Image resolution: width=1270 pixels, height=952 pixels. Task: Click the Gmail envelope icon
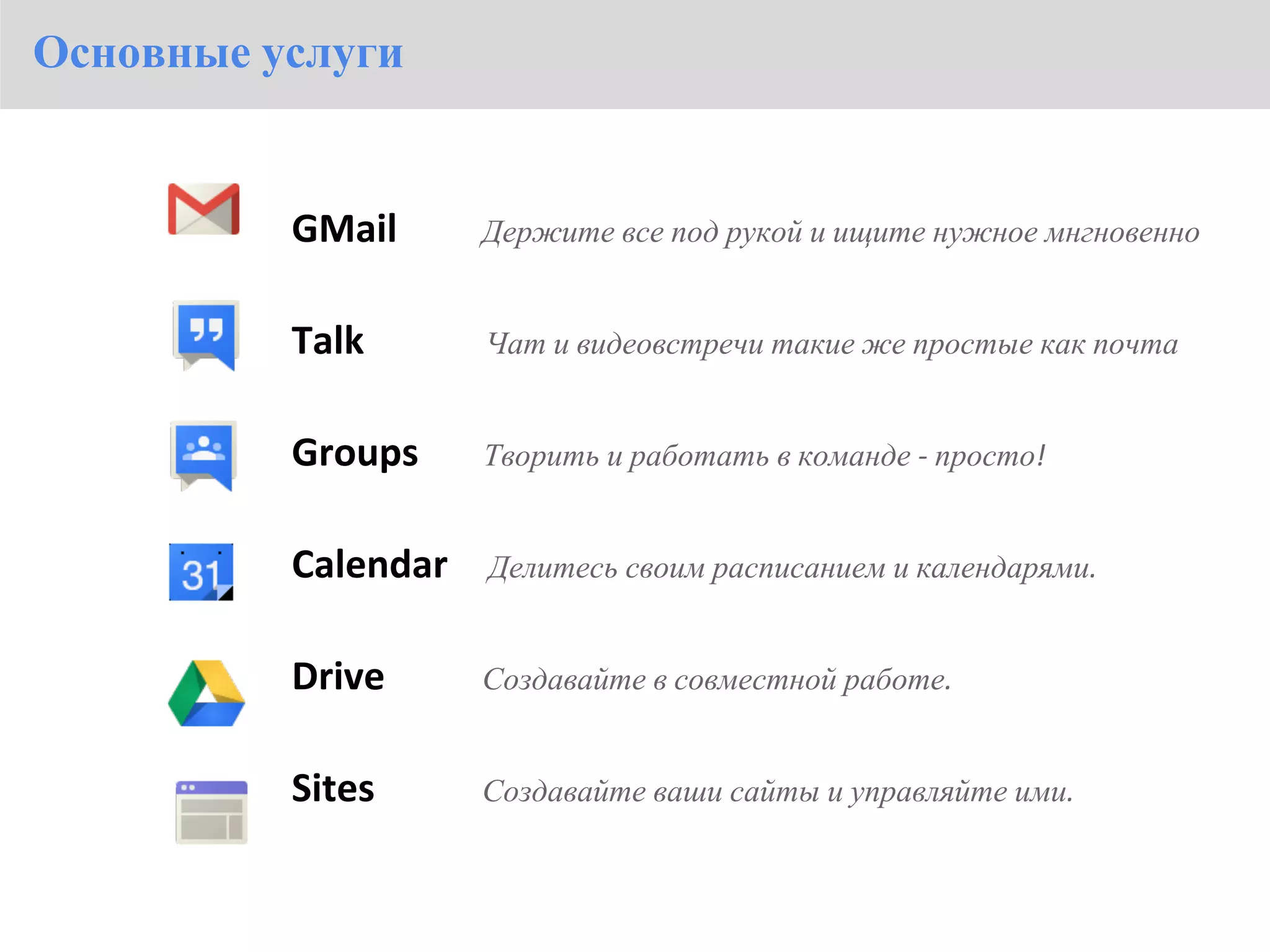click(x=204, y=209)
